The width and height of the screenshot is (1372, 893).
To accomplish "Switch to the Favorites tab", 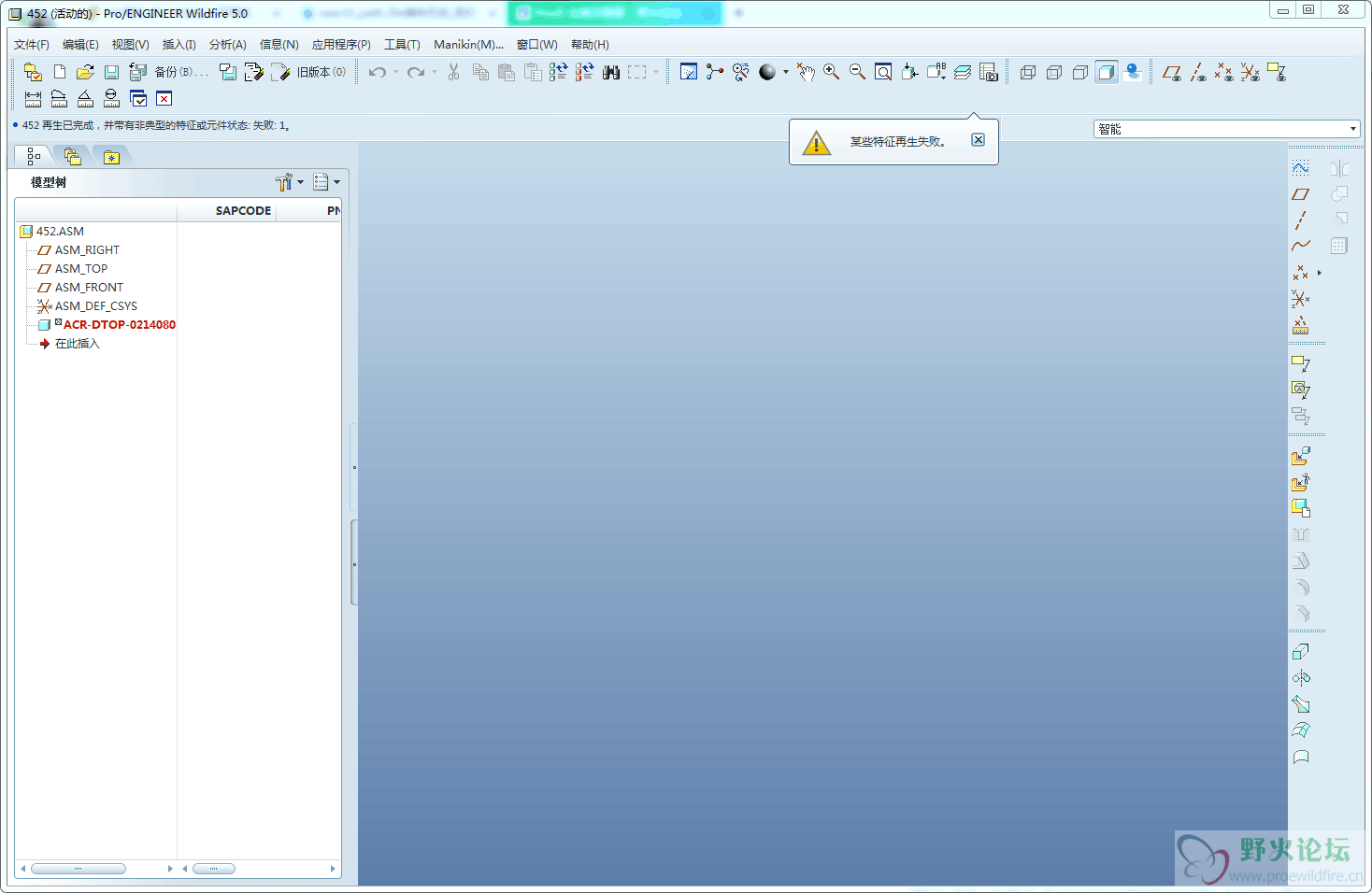I will click(111, 157).
